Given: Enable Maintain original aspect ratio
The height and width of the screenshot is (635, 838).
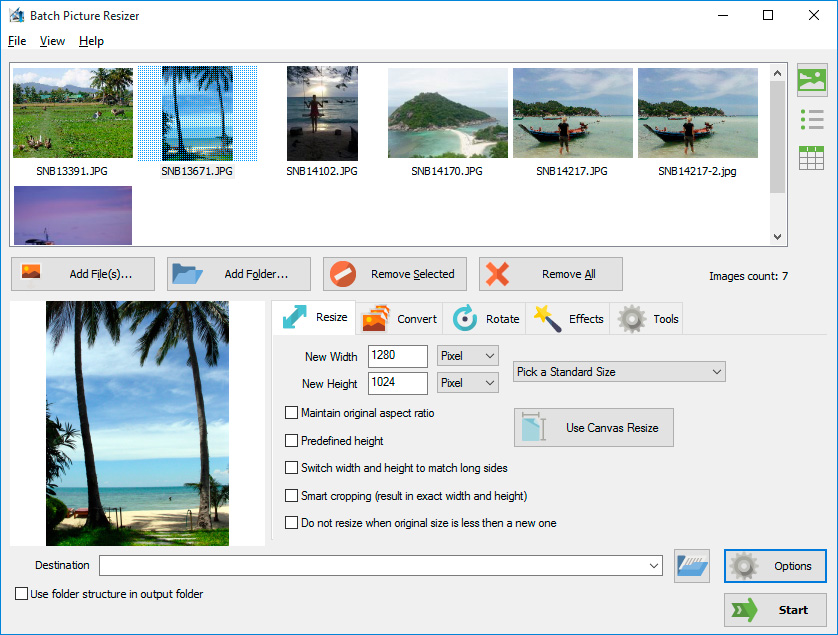Looking at the screenshot, I should [291, 412].
